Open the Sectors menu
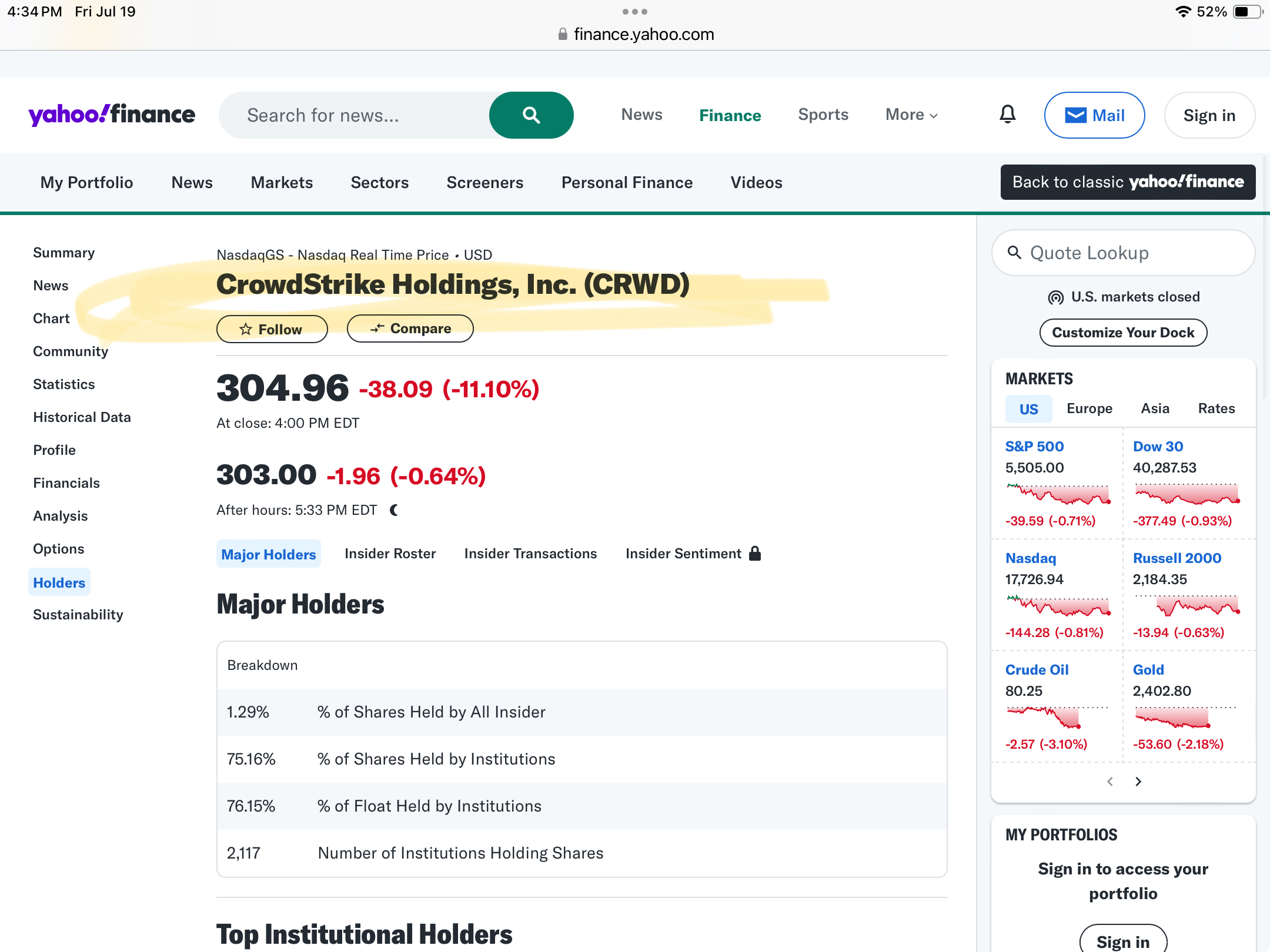 (x=380, y=183)
